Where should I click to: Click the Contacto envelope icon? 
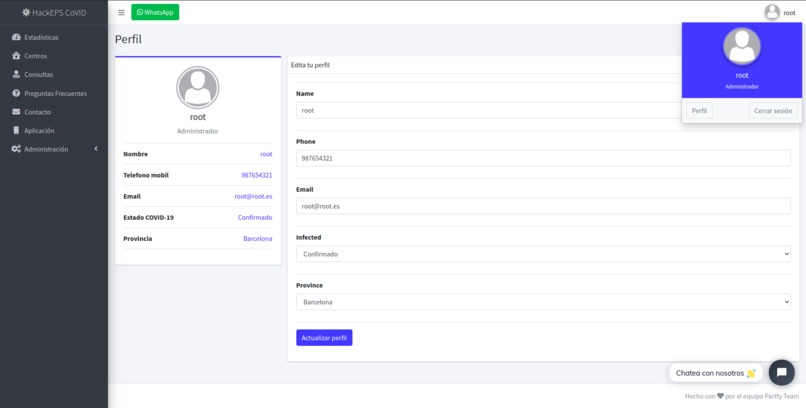point(16,112)
